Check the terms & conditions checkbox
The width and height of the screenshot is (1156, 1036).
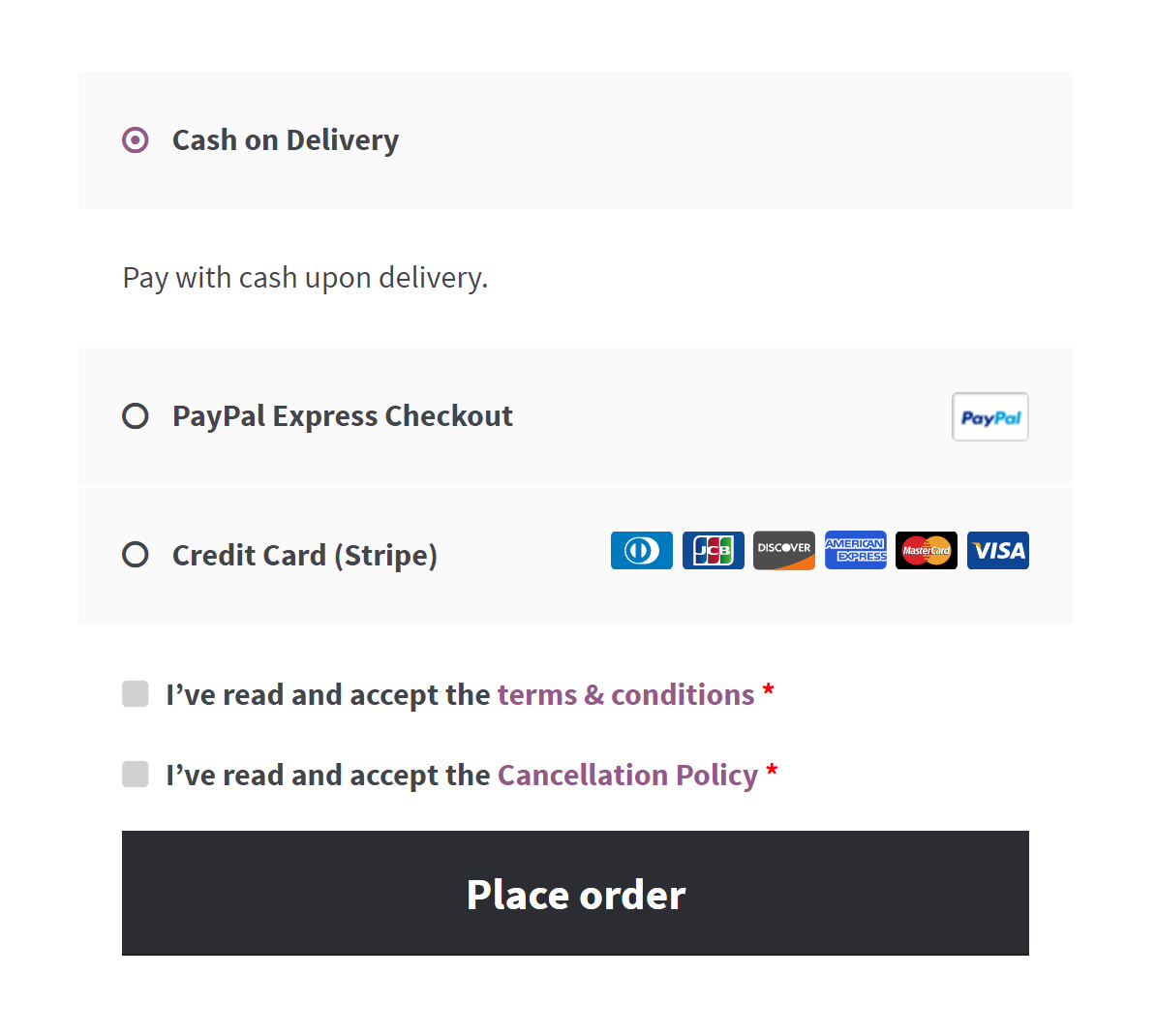tap(136, 694)
